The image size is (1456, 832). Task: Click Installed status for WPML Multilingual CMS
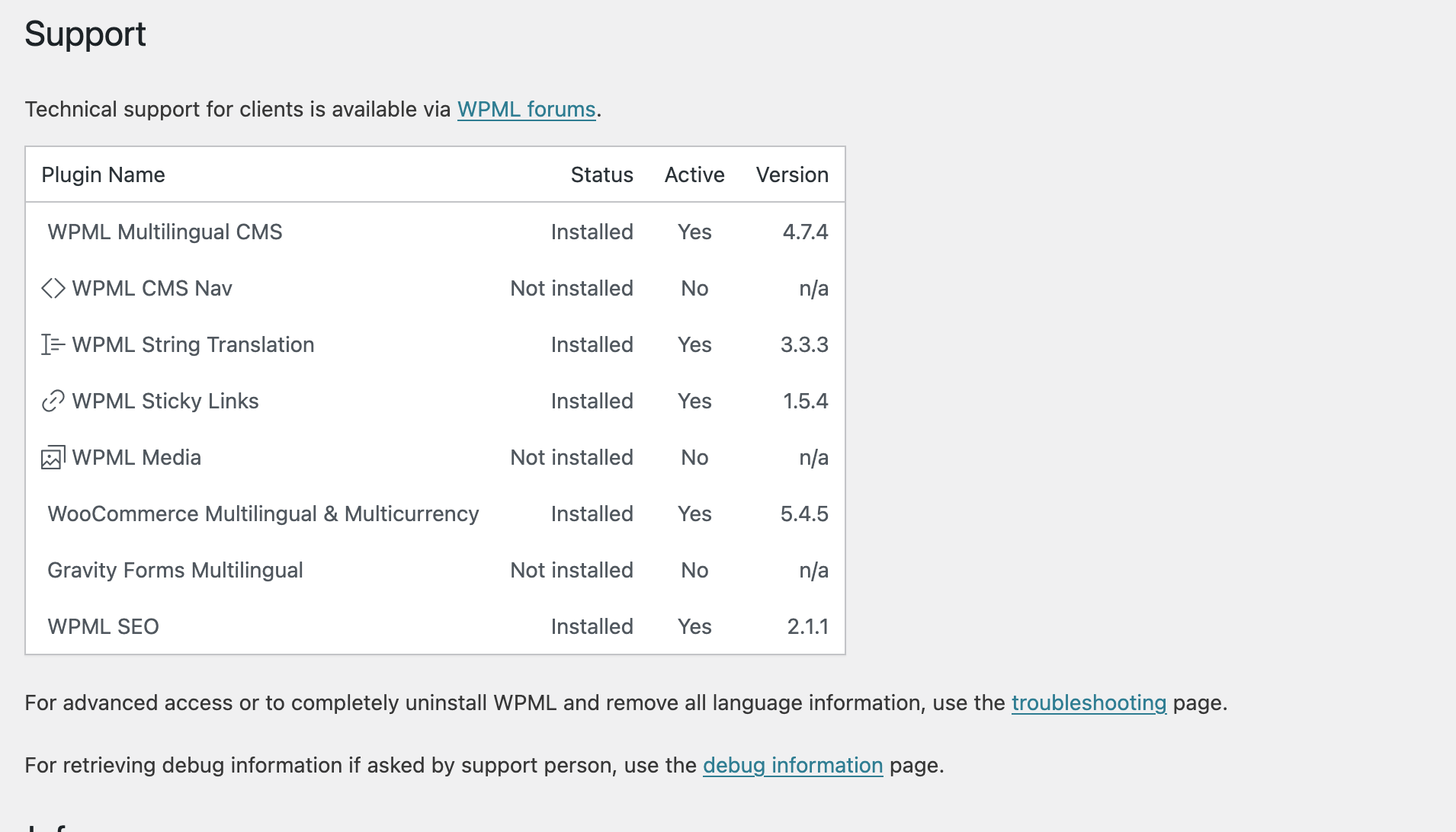(x=592, y=232)
